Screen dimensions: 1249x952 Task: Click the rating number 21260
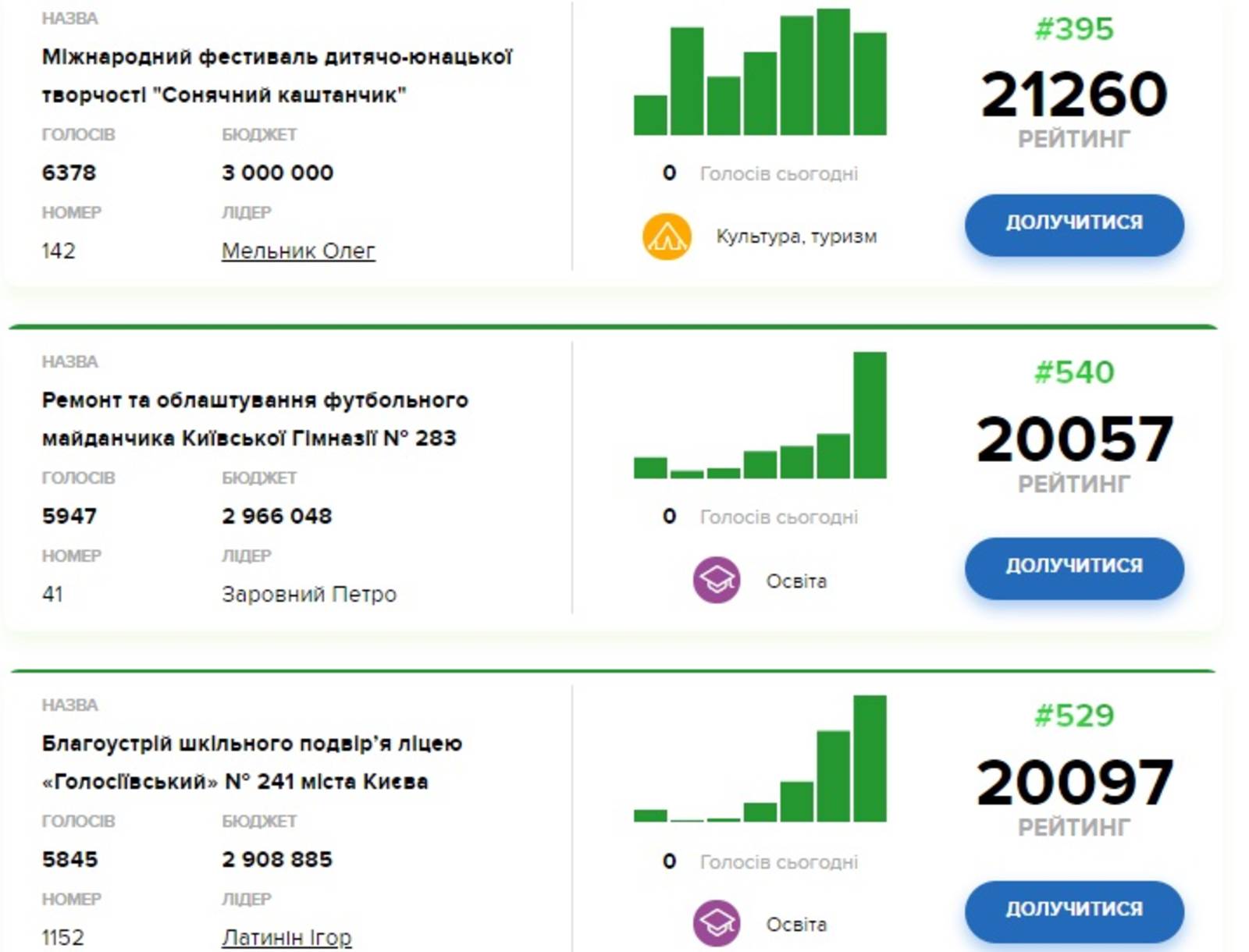pos(1073,94)
